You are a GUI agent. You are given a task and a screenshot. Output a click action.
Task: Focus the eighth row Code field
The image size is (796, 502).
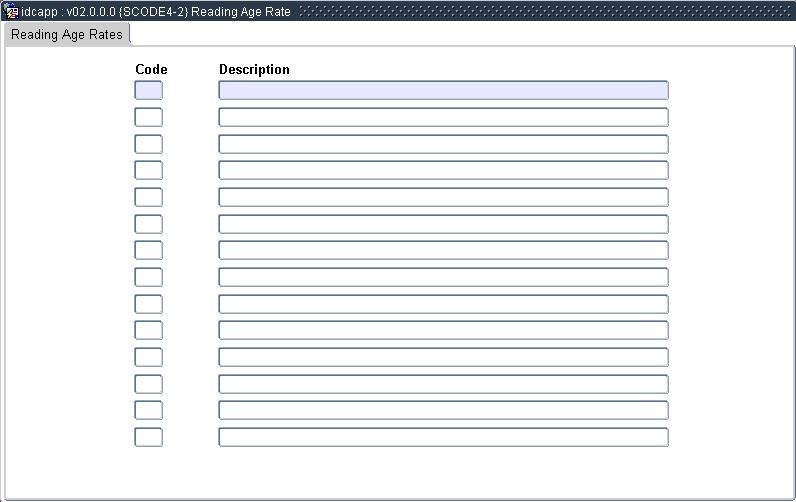(x=148, y=277)
